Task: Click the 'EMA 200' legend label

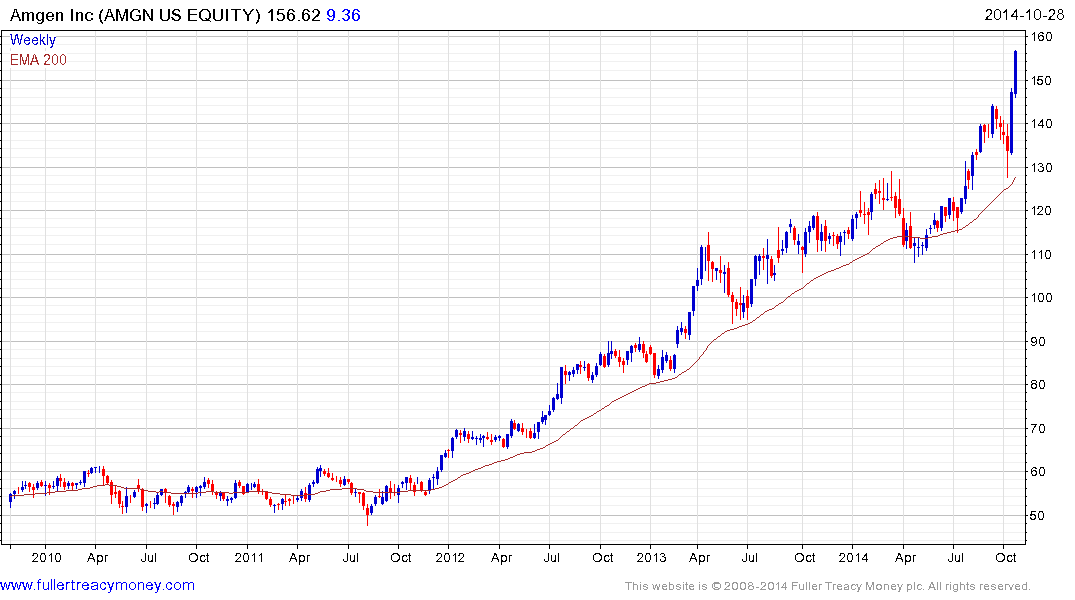Action: click(38, 60)
